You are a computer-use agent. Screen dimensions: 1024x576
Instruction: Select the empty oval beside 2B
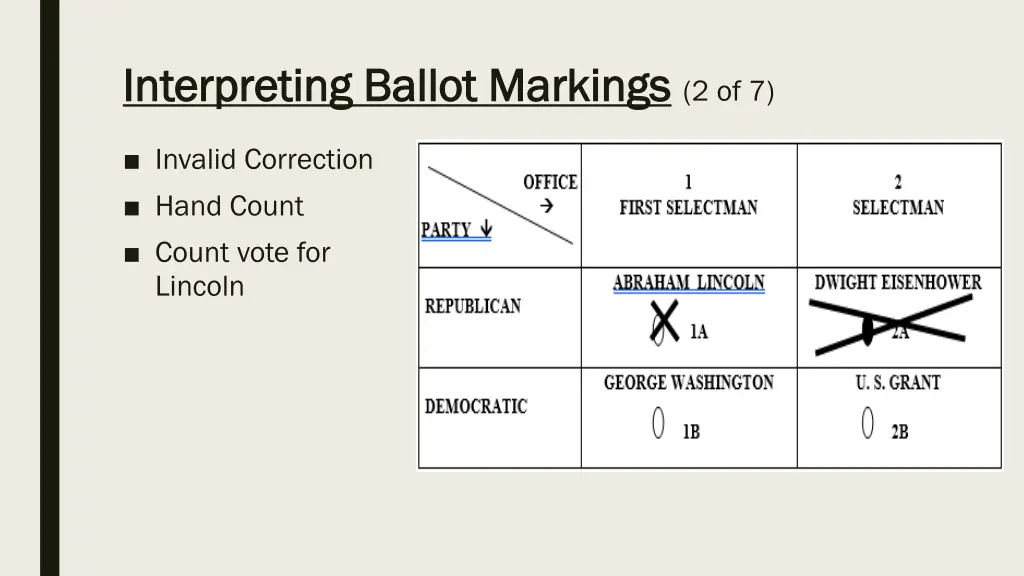(868, 423)
